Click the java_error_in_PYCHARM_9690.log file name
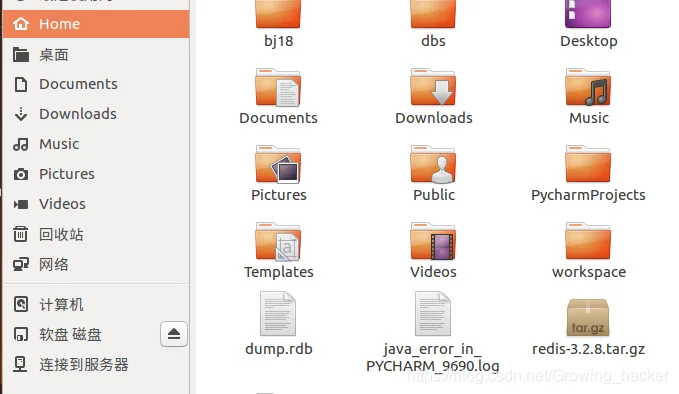The image size is (679, 394). [433, 358]
